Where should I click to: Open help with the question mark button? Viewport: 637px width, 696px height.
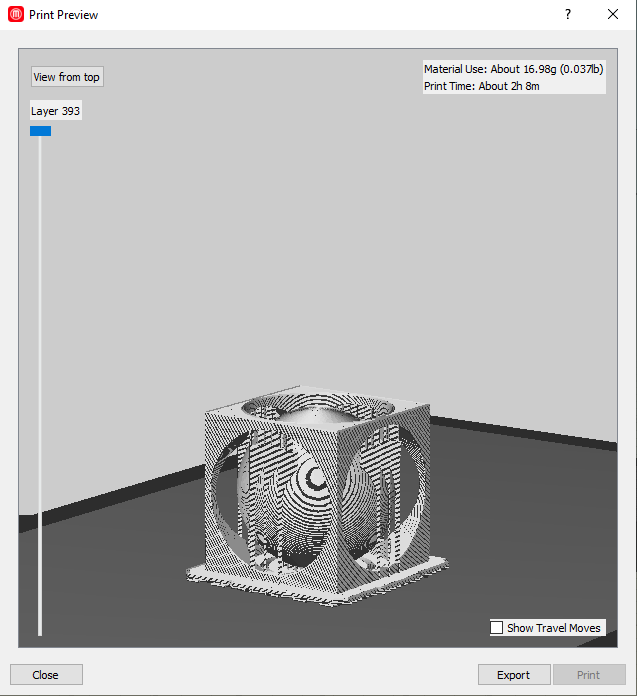[x=568, y=14]
